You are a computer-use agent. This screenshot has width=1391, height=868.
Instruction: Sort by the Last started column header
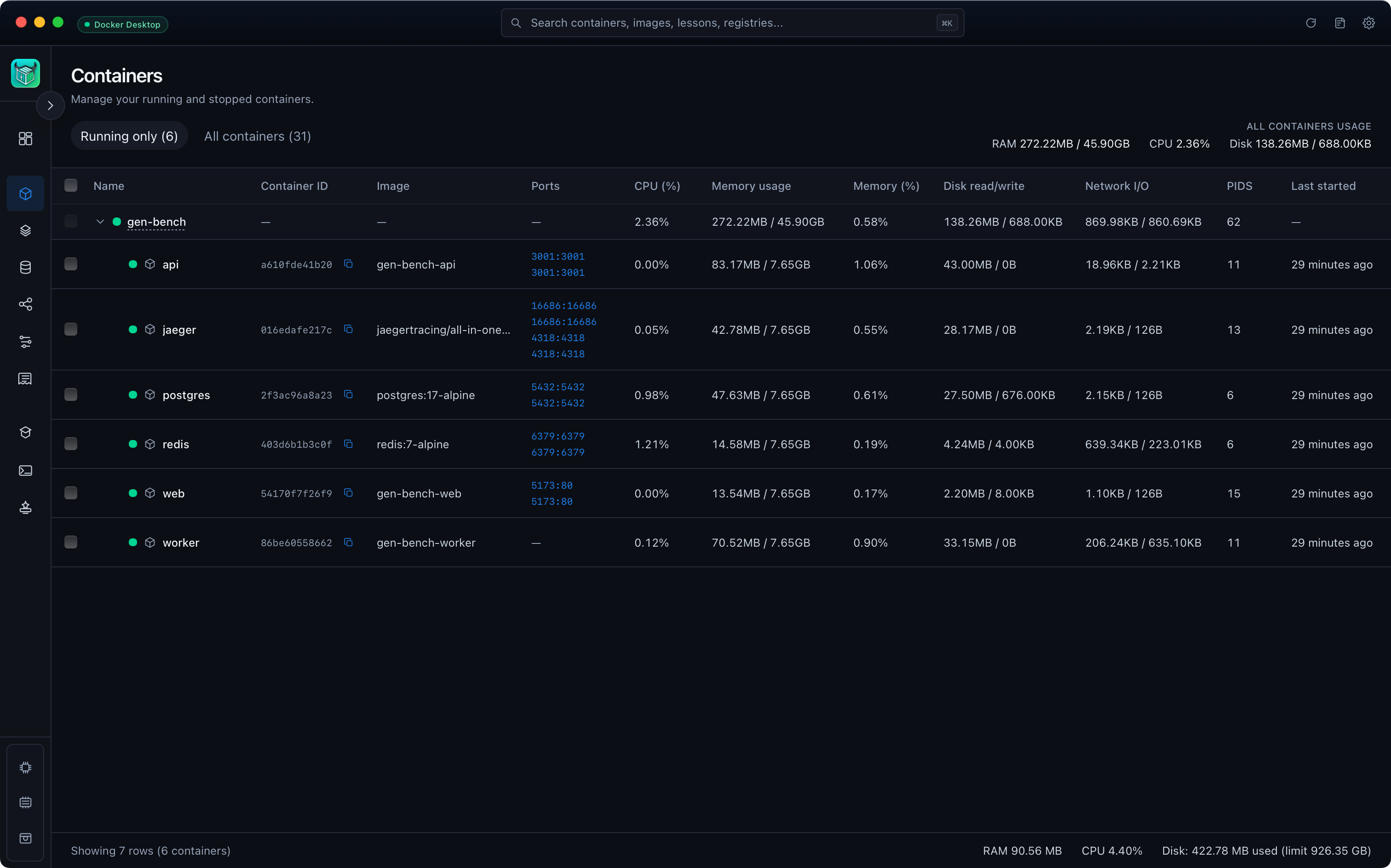coord(1323,186)
